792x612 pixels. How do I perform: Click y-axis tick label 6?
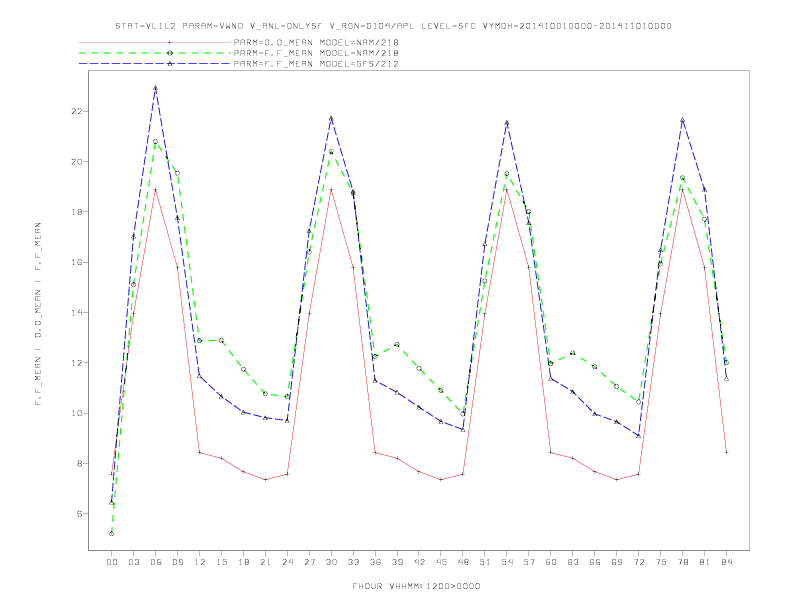coord(80,514)
